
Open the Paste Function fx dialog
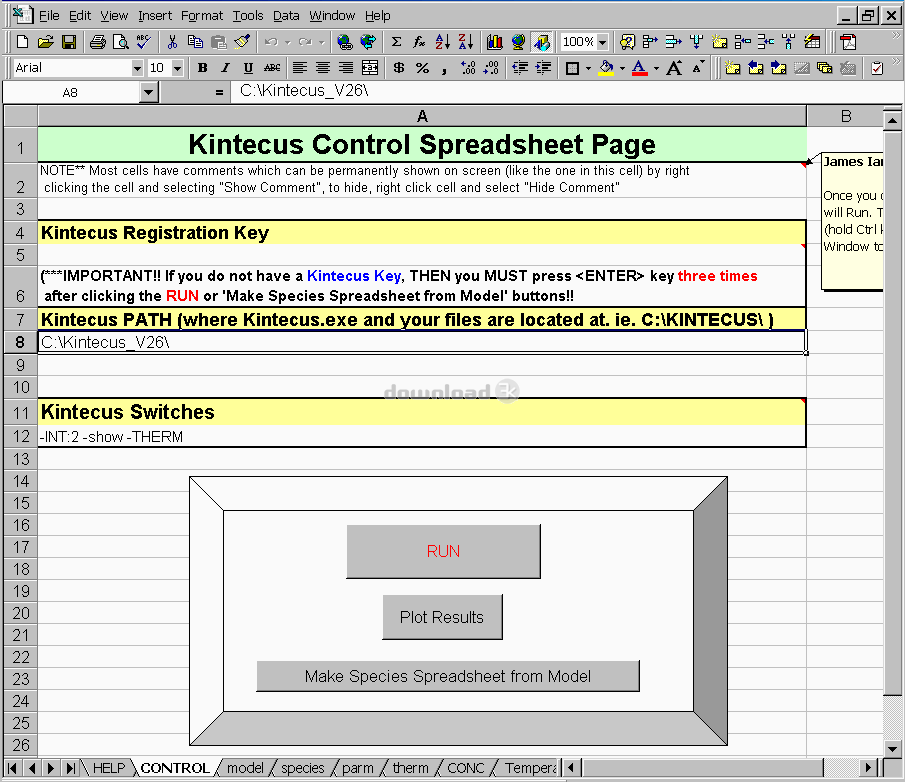pos(420,42)
